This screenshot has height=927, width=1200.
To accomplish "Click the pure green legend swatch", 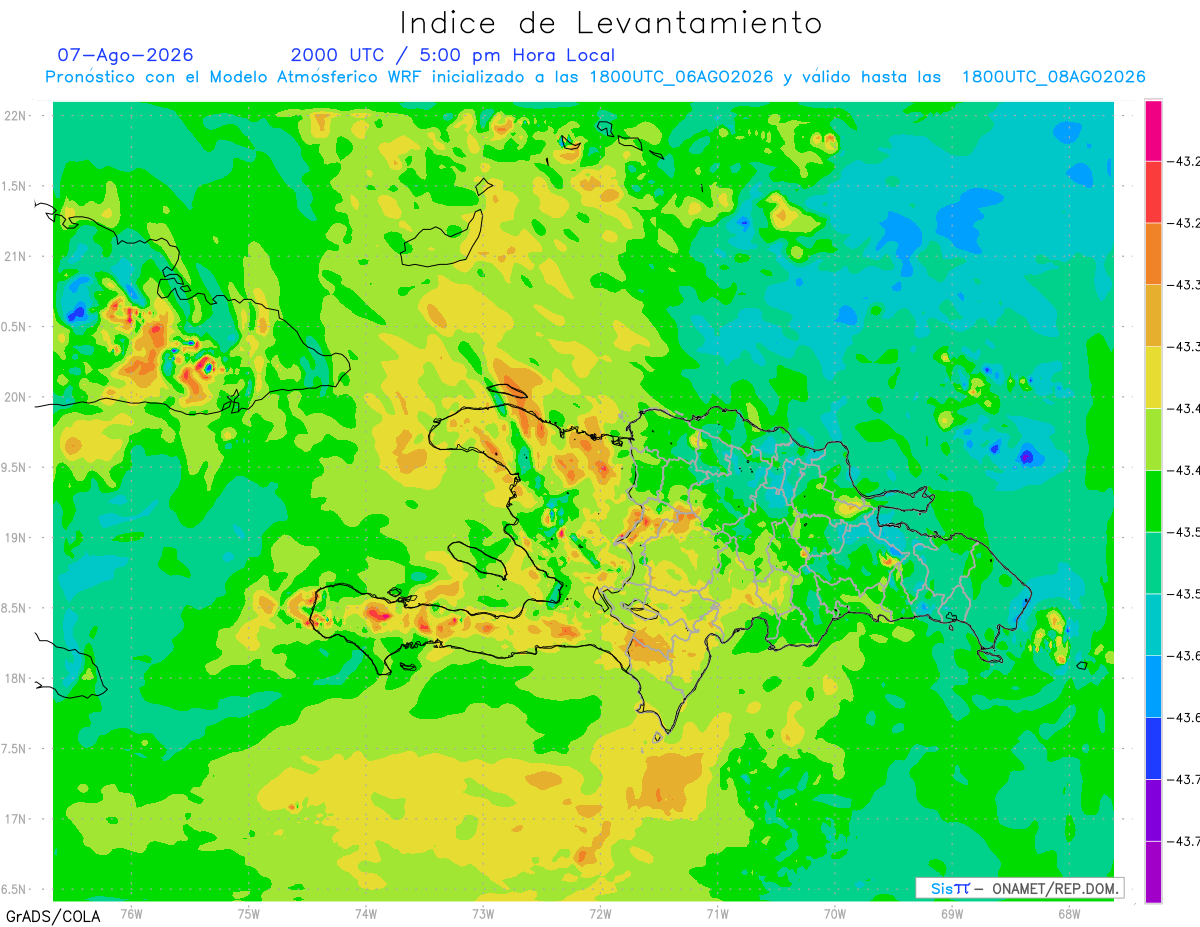I will [x=1153, y=501].
